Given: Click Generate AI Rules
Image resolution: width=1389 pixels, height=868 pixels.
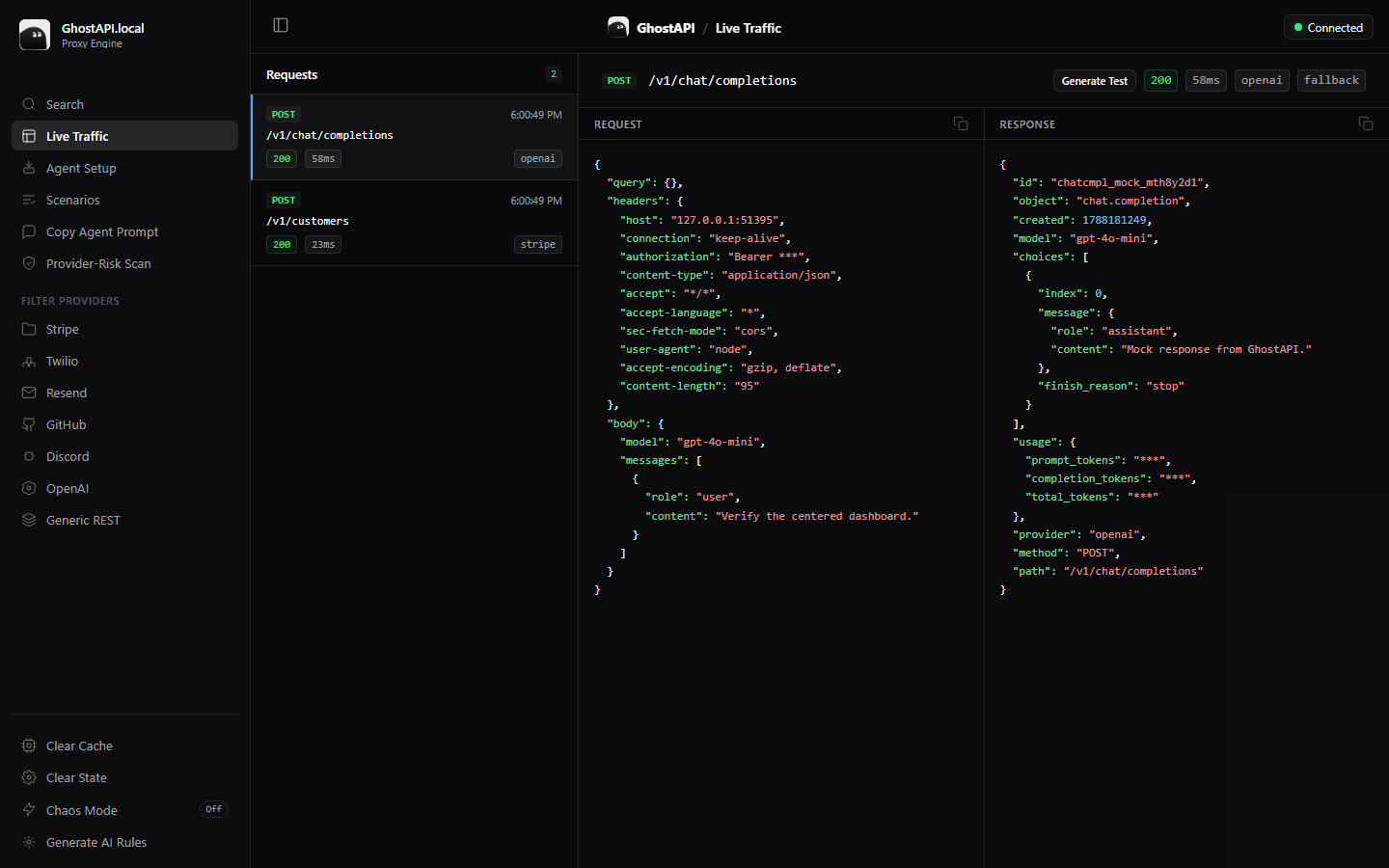Looking at the screenshot, I should click(124, 842).
